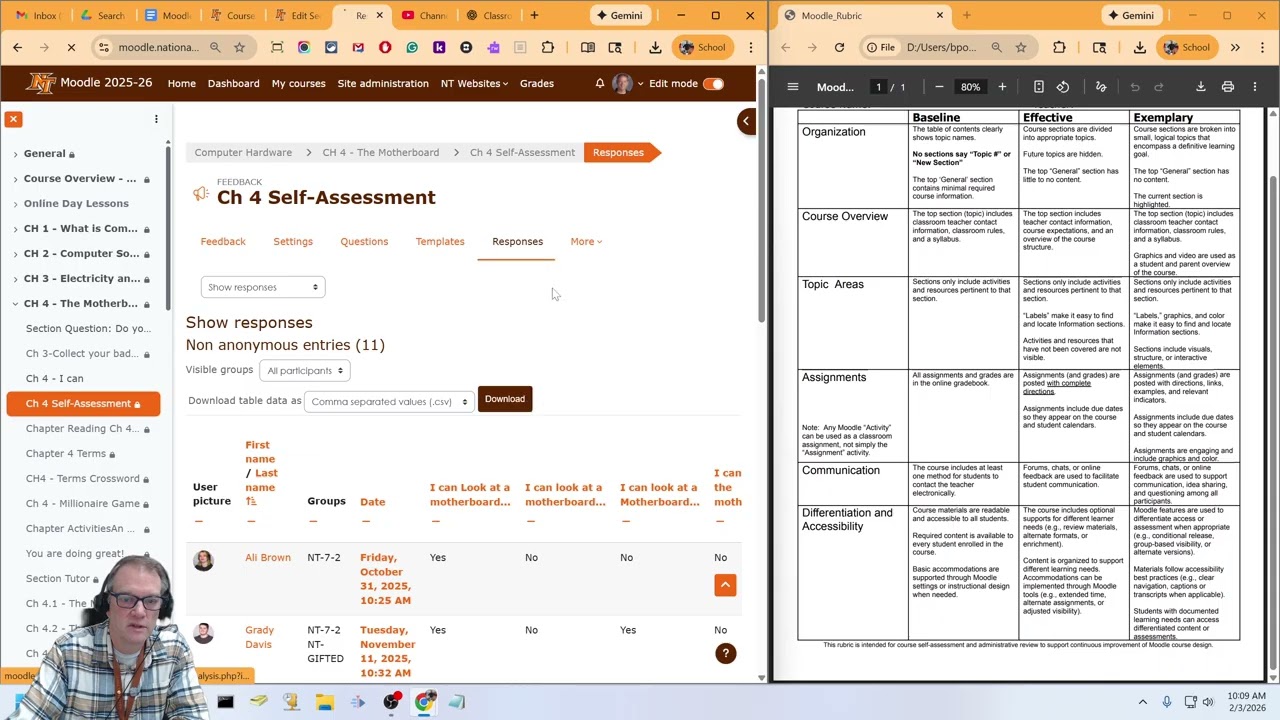Viewport: 1280px width, 720px height.
Task: Zoom out the PDF with minus button
Action: click(x=939, y=87)
